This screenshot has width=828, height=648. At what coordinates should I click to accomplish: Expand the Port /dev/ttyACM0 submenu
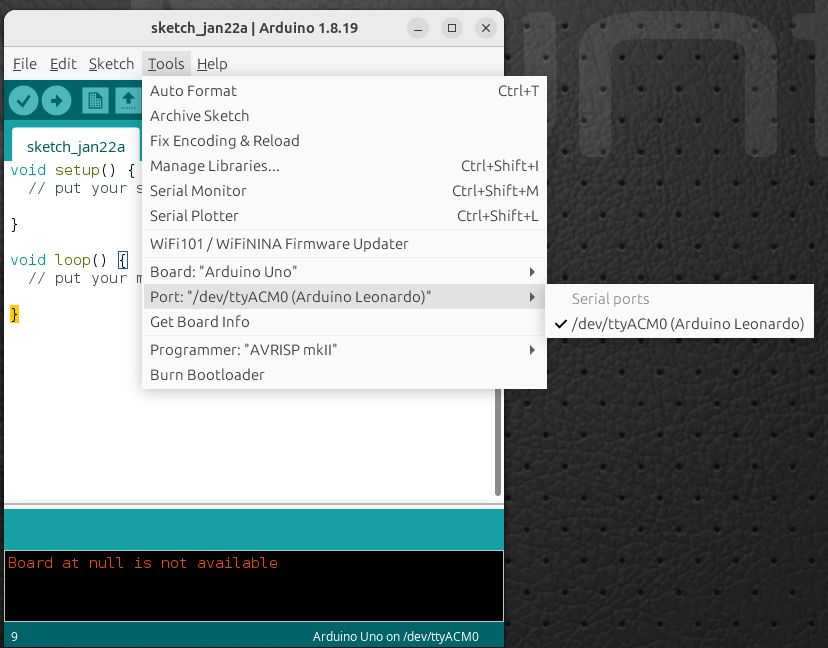coord(344,297)
